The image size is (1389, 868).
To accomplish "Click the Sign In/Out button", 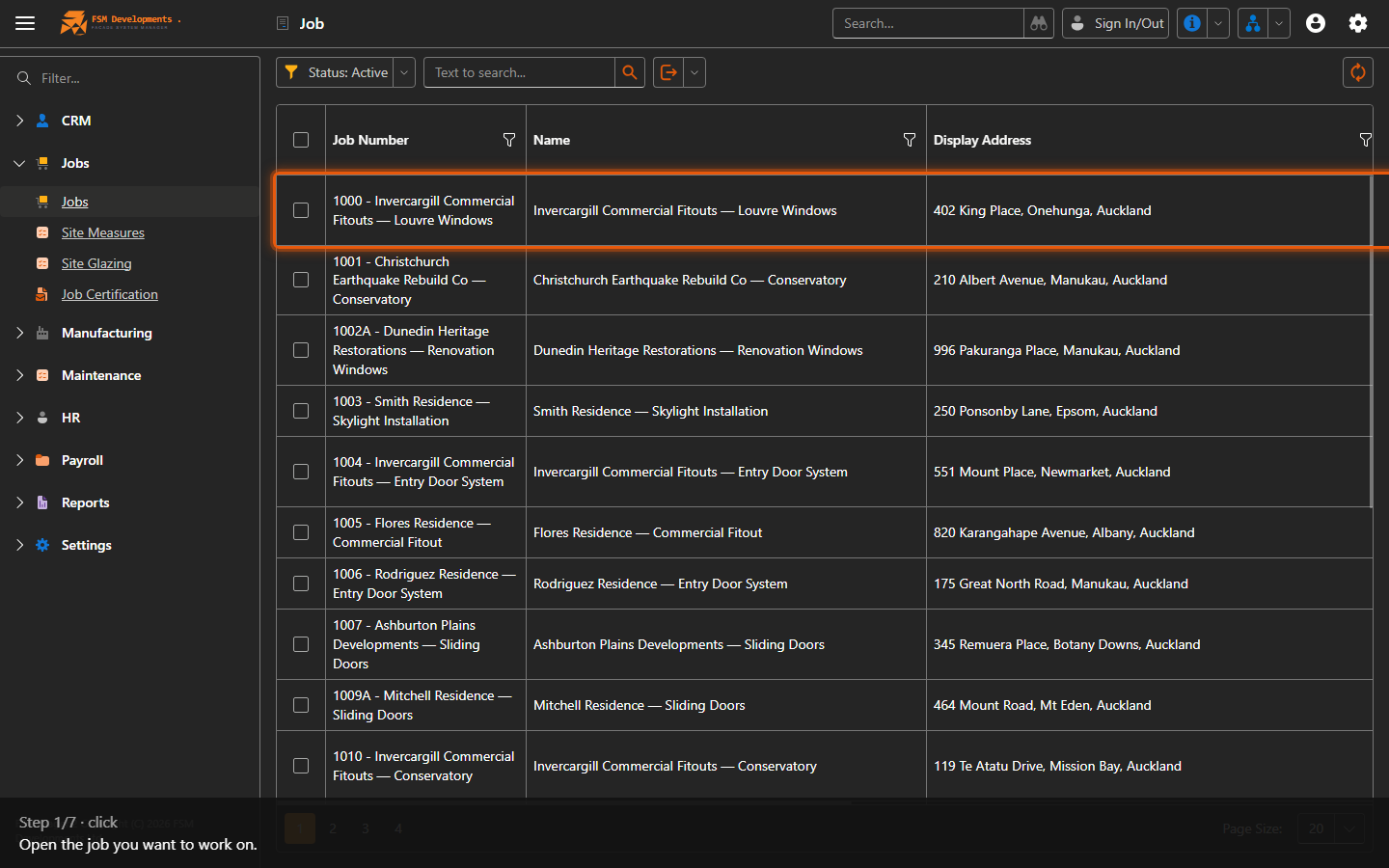I will click(1115, 23).
